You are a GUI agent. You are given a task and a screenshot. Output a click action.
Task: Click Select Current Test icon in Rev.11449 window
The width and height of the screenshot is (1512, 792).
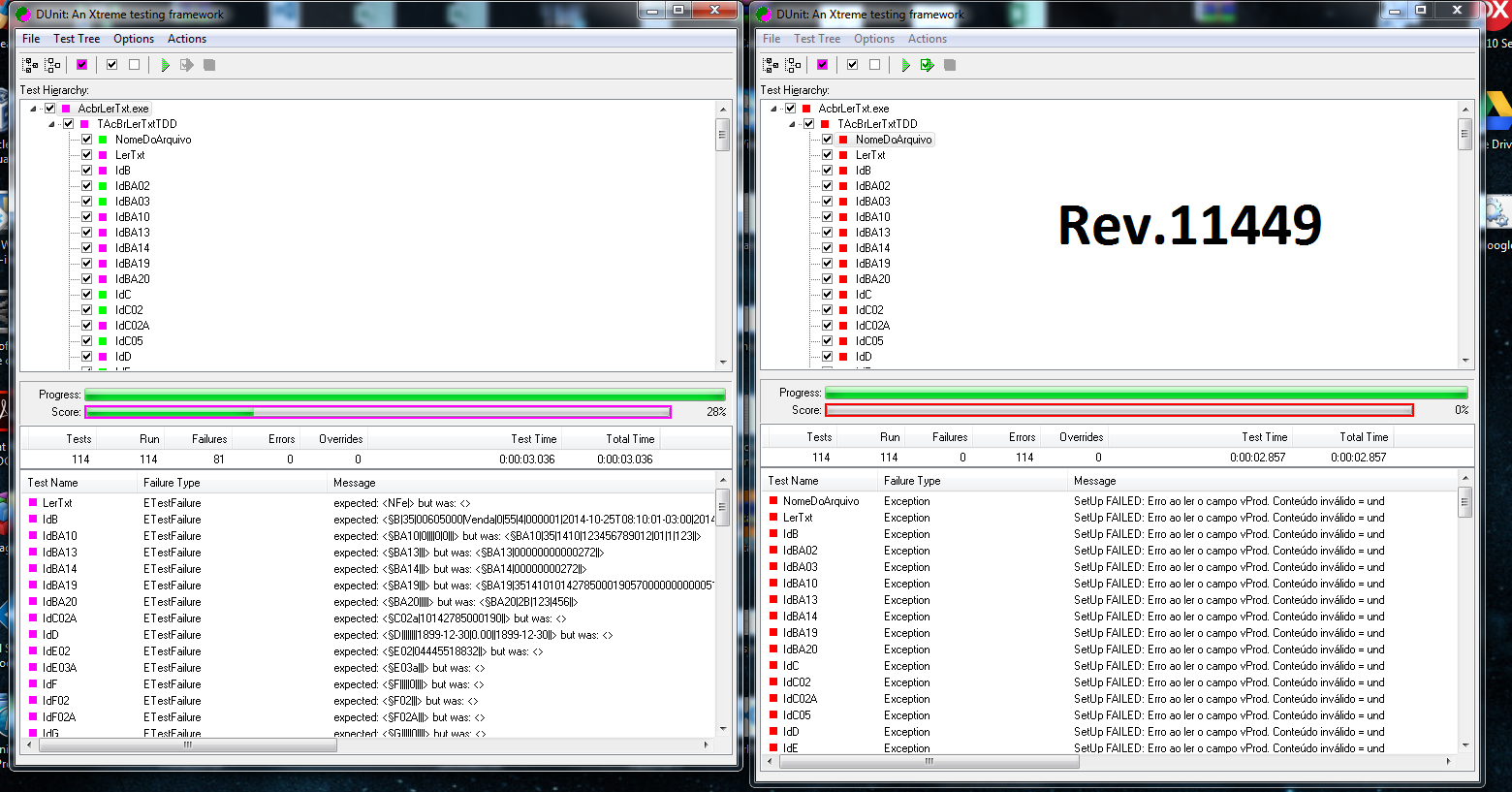852,65
